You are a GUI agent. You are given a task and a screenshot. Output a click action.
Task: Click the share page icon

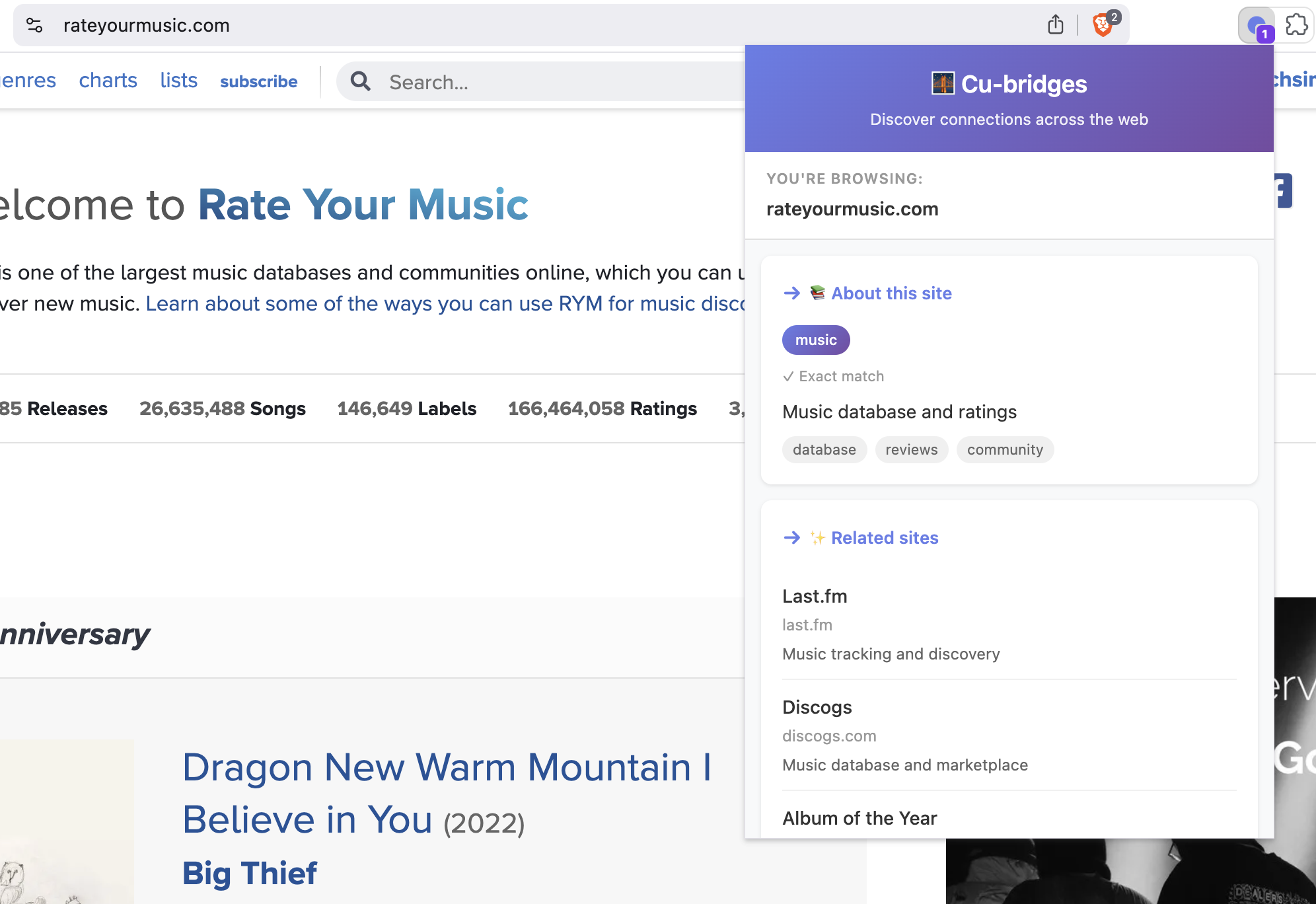(x=1055, y=25)
